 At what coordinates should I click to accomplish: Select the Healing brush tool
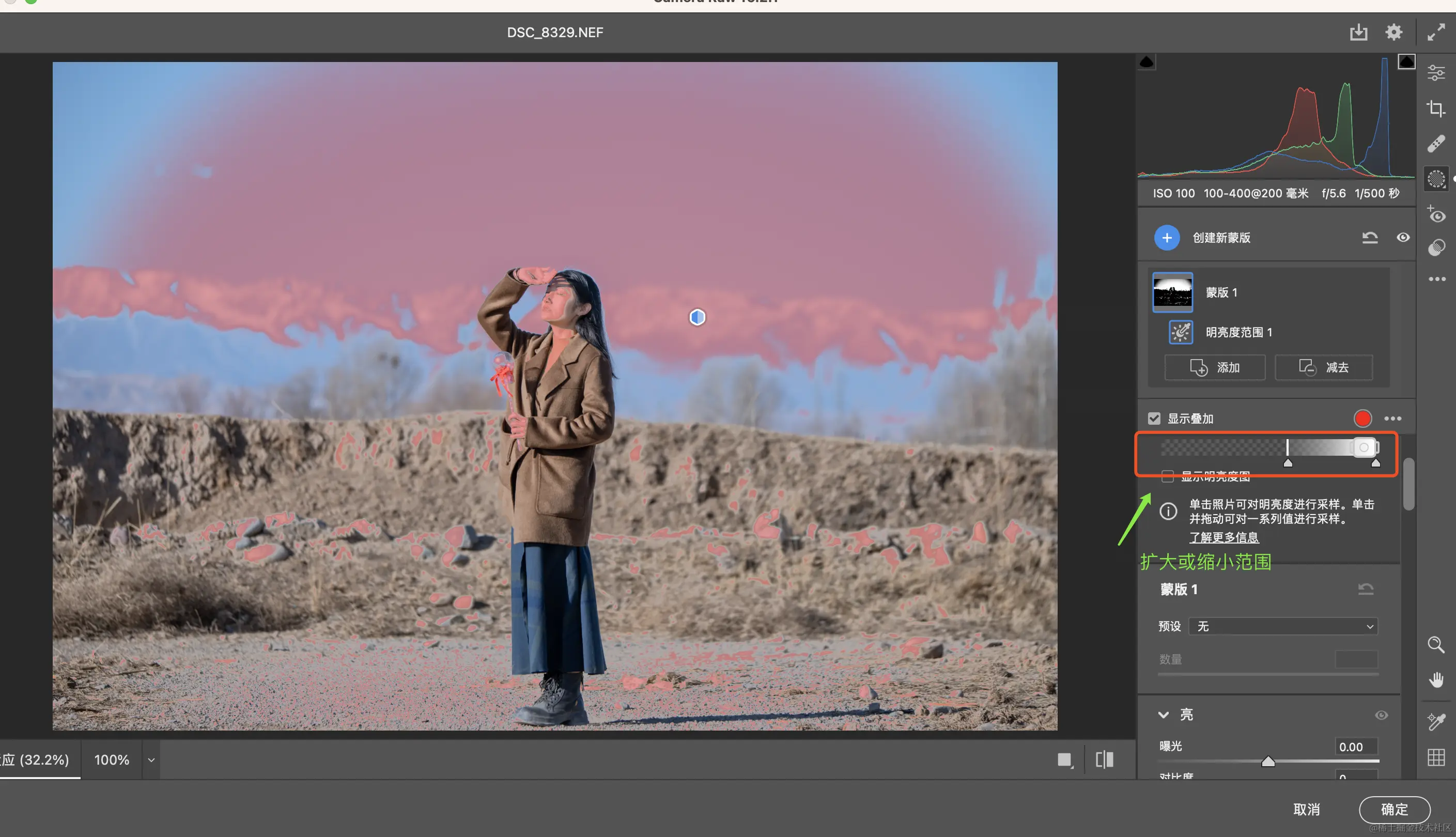1435,144
